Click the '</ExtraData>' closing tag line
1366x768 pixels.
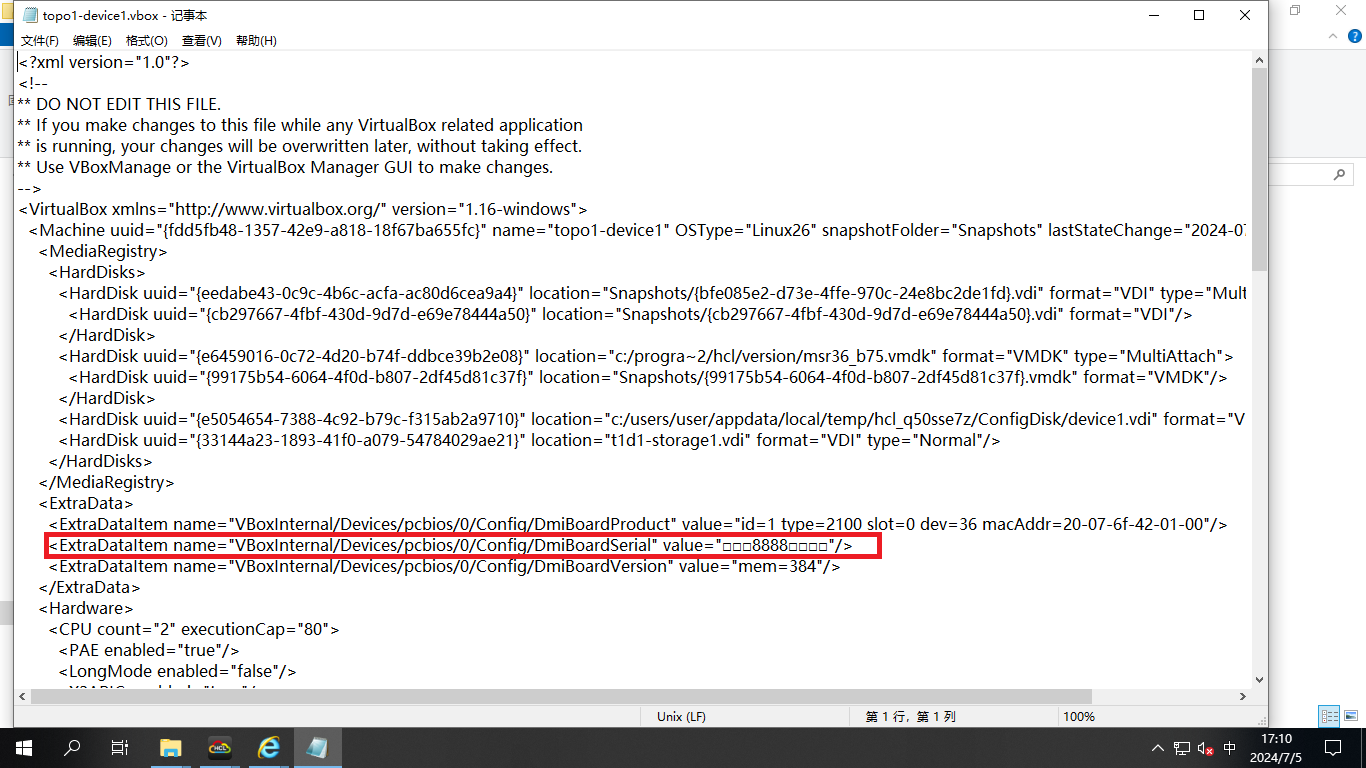[89, 587]
